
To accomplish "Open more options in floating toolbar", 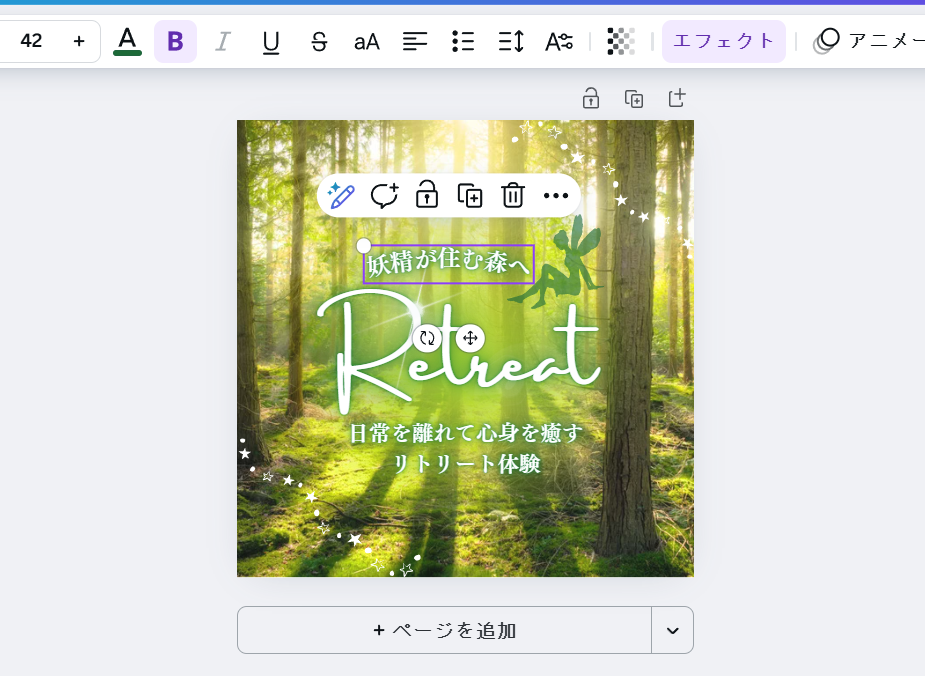I will click(556, 195).
